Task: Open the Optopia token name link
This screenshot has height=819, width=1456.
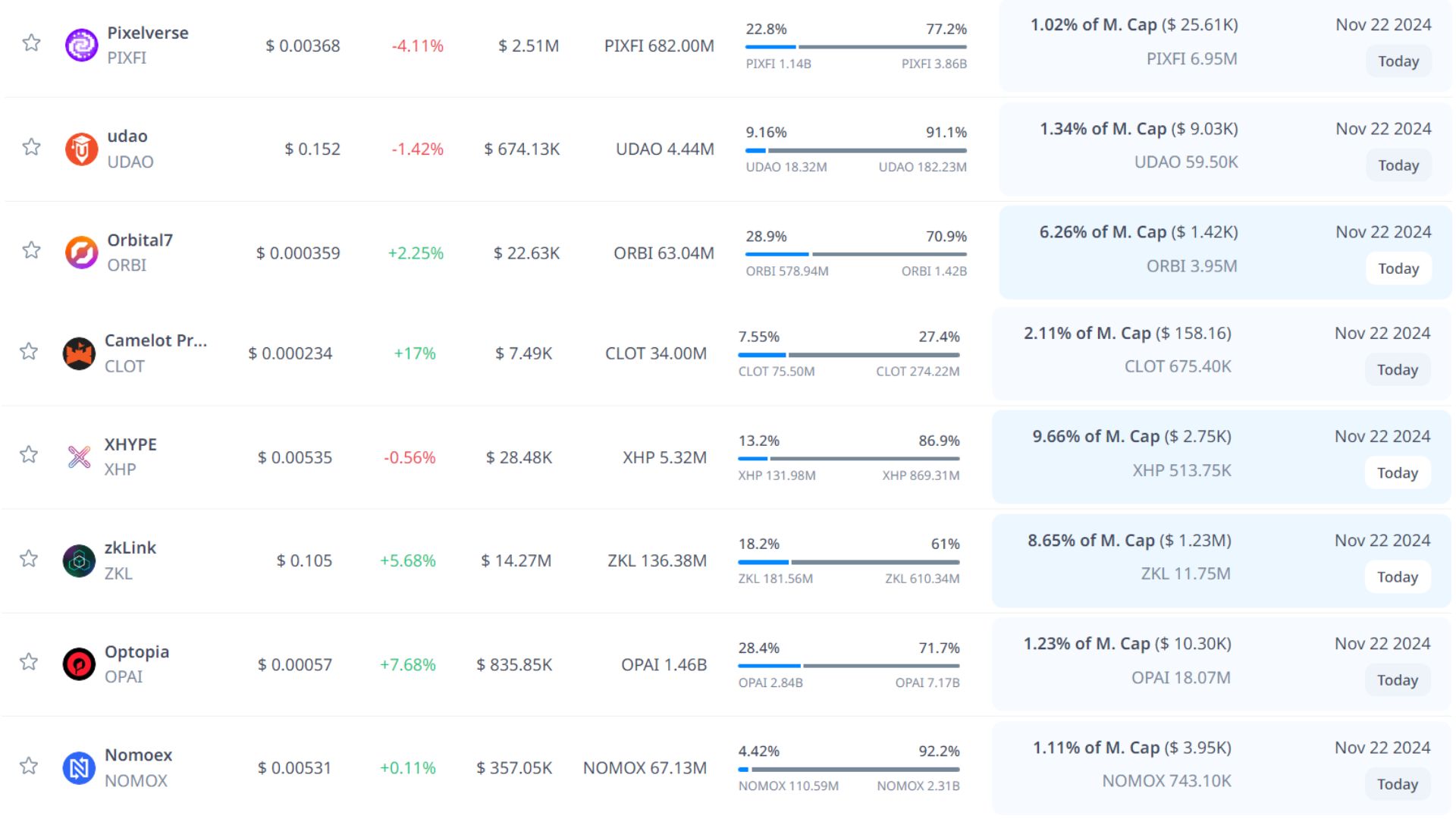Action: [136, 652]
